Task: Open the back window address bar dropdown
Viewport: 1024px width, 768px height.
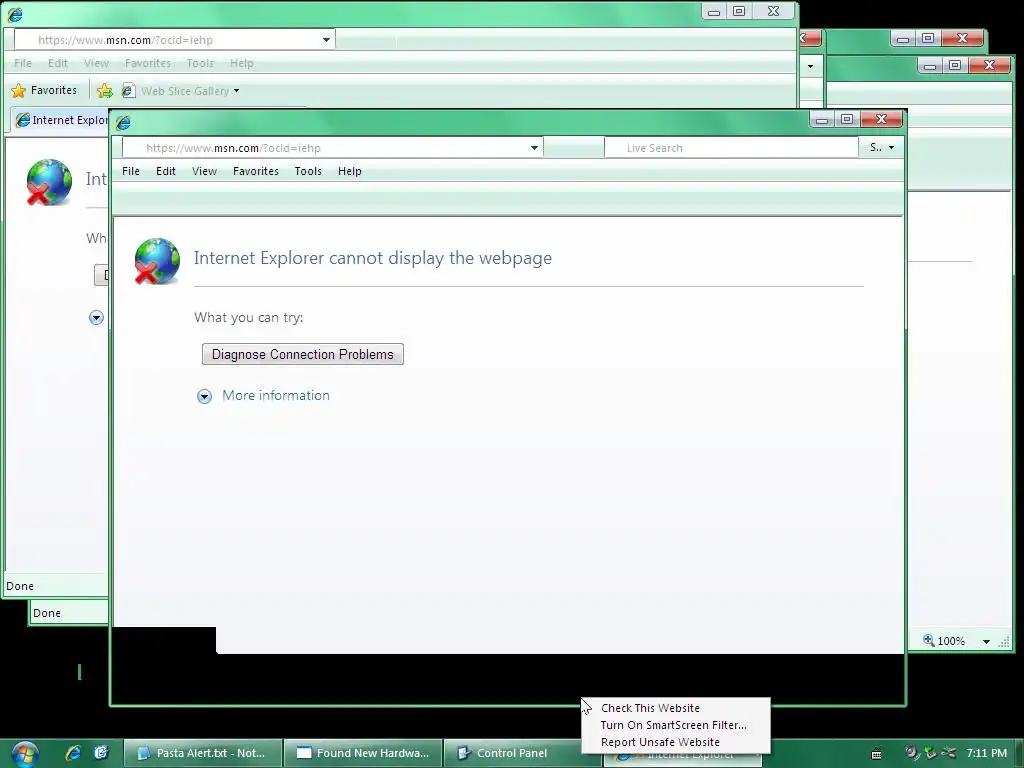Action: pyautogui.click(x=326, y=40)
